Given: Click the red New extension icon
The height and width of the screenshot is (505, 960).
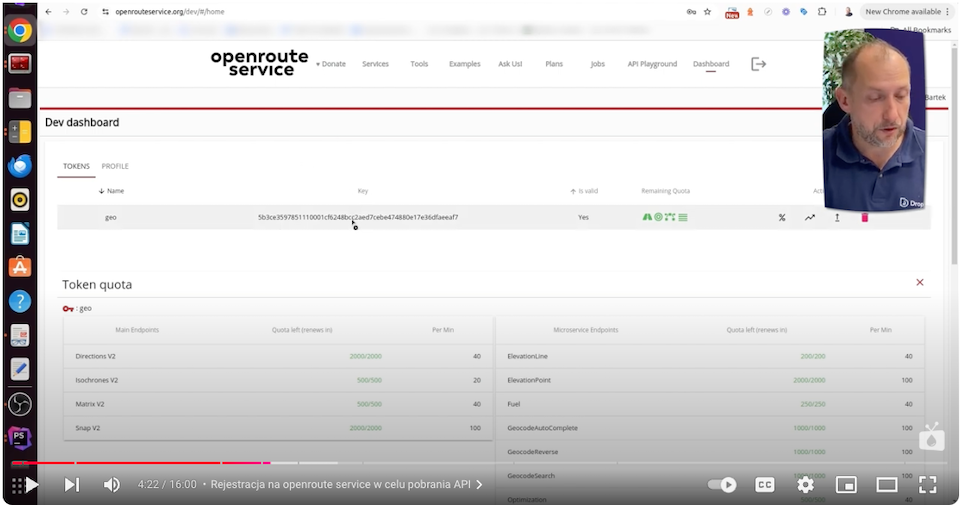Looking at the screenshot, I should pyautogui.click(x=732, y=12).
